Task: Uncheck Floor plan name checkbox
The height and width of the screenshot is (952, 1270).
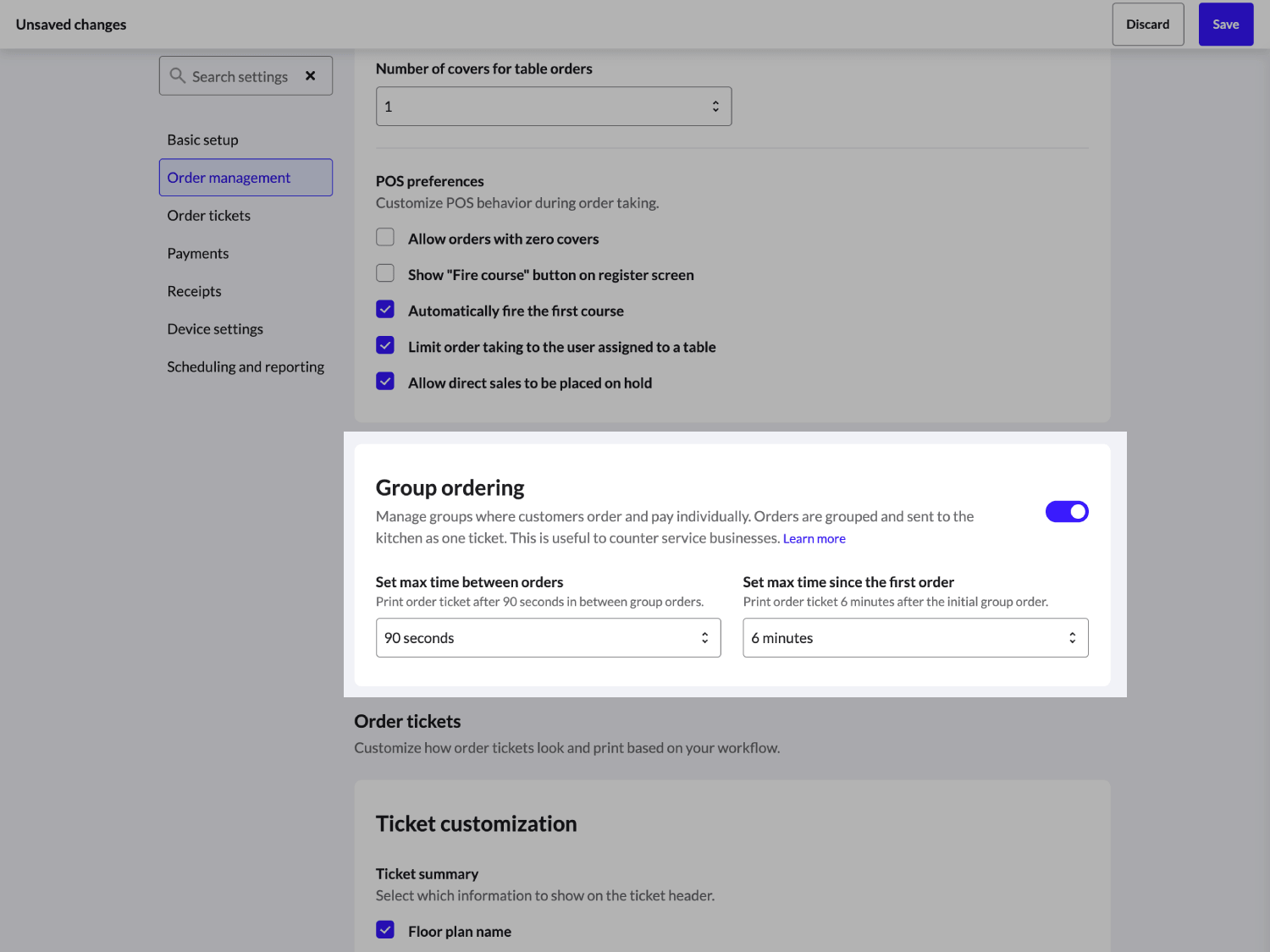Action: point(385,930)
